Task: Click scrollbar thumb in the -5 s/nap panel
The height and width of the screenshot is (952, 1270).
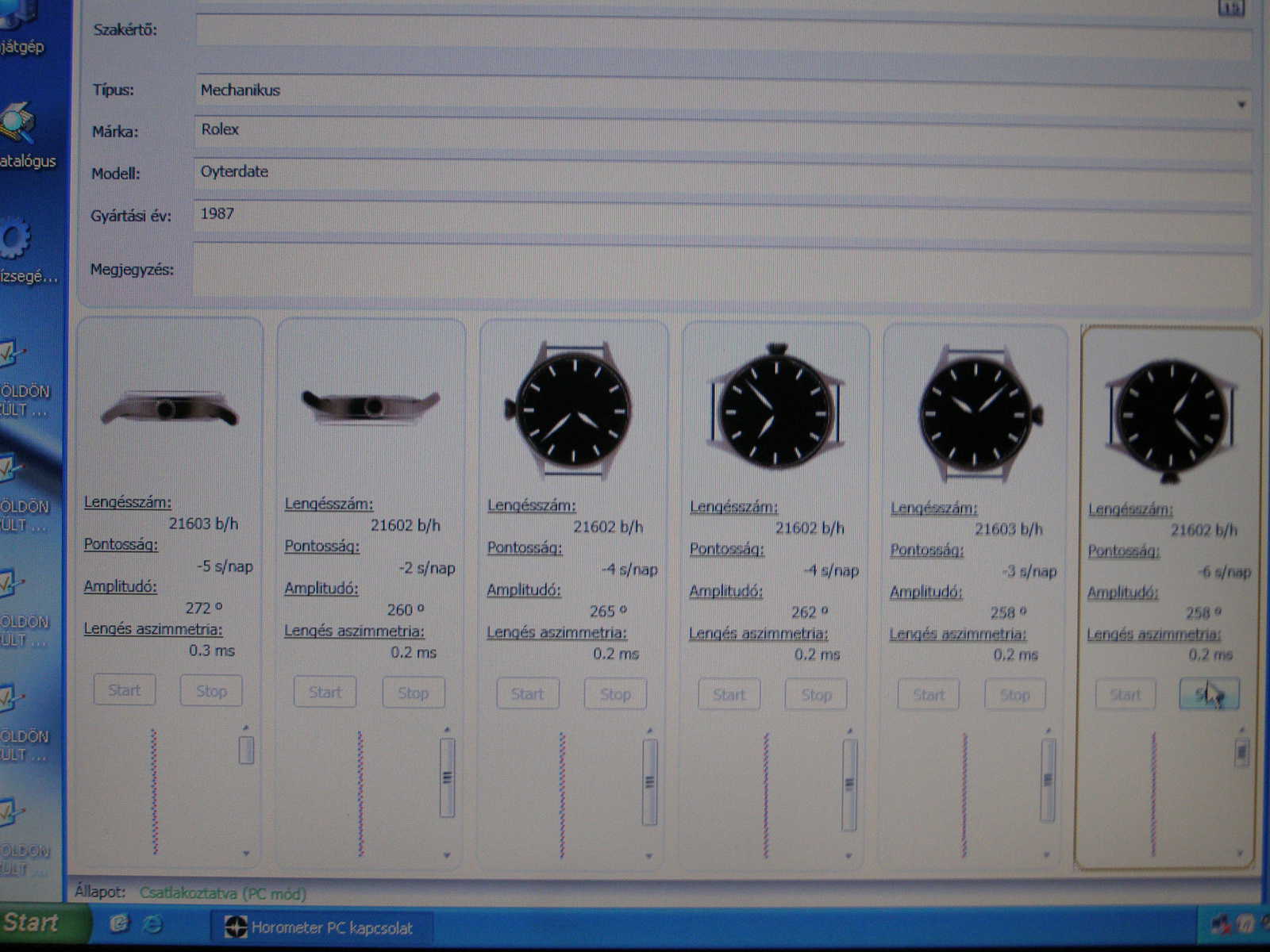Action: (246, 750)
